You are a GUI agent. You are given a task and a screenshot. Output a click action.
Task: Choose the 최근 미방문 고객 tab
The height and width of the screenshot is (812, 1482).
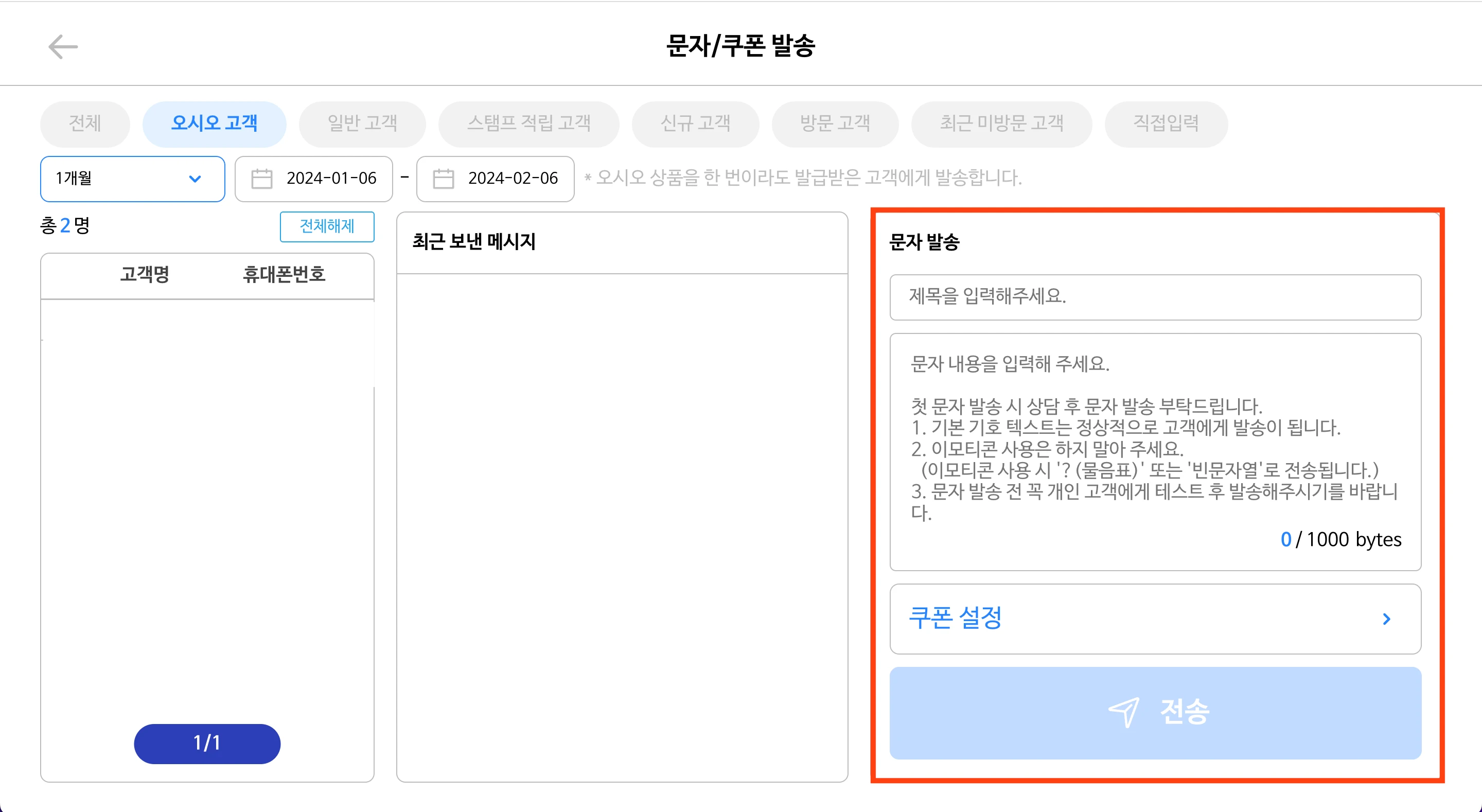pos(1001,123)
